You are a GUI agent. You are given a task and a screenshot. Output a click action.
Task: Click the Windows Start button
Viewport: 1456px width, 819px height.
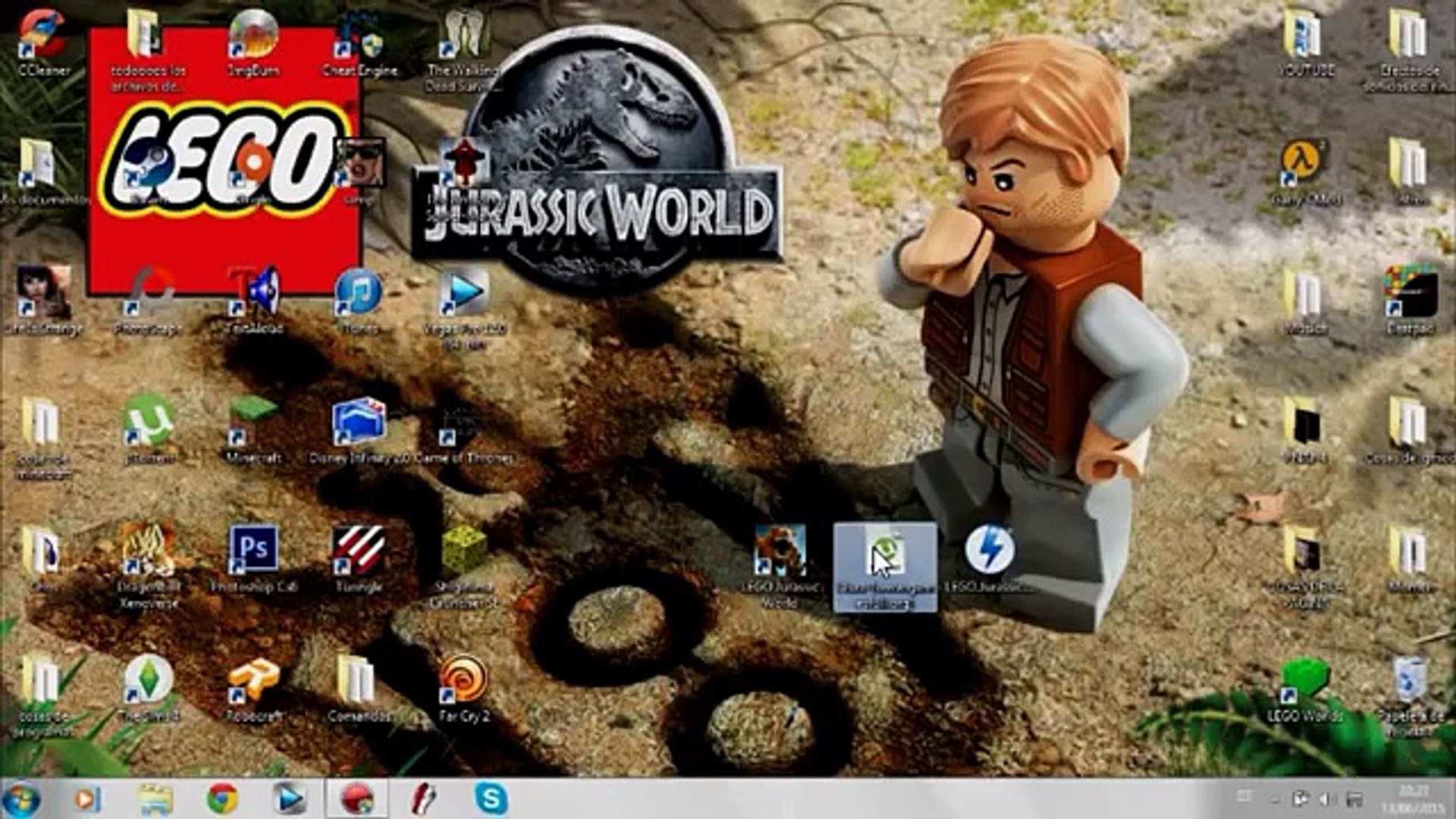pos(21,799)
